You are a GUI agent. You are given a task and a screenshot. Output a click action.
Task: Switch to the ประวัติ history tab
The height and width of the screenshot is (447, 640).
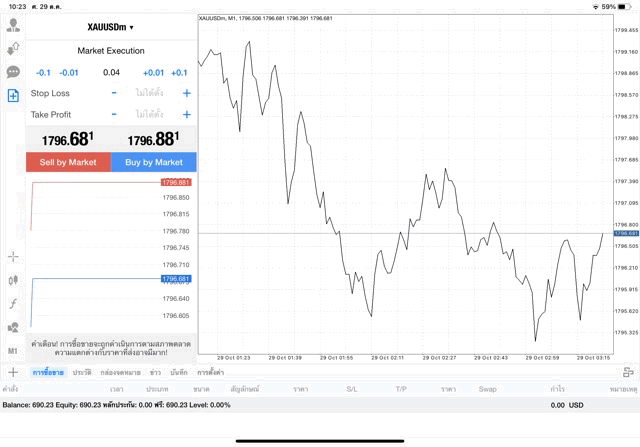coord(81,372)
